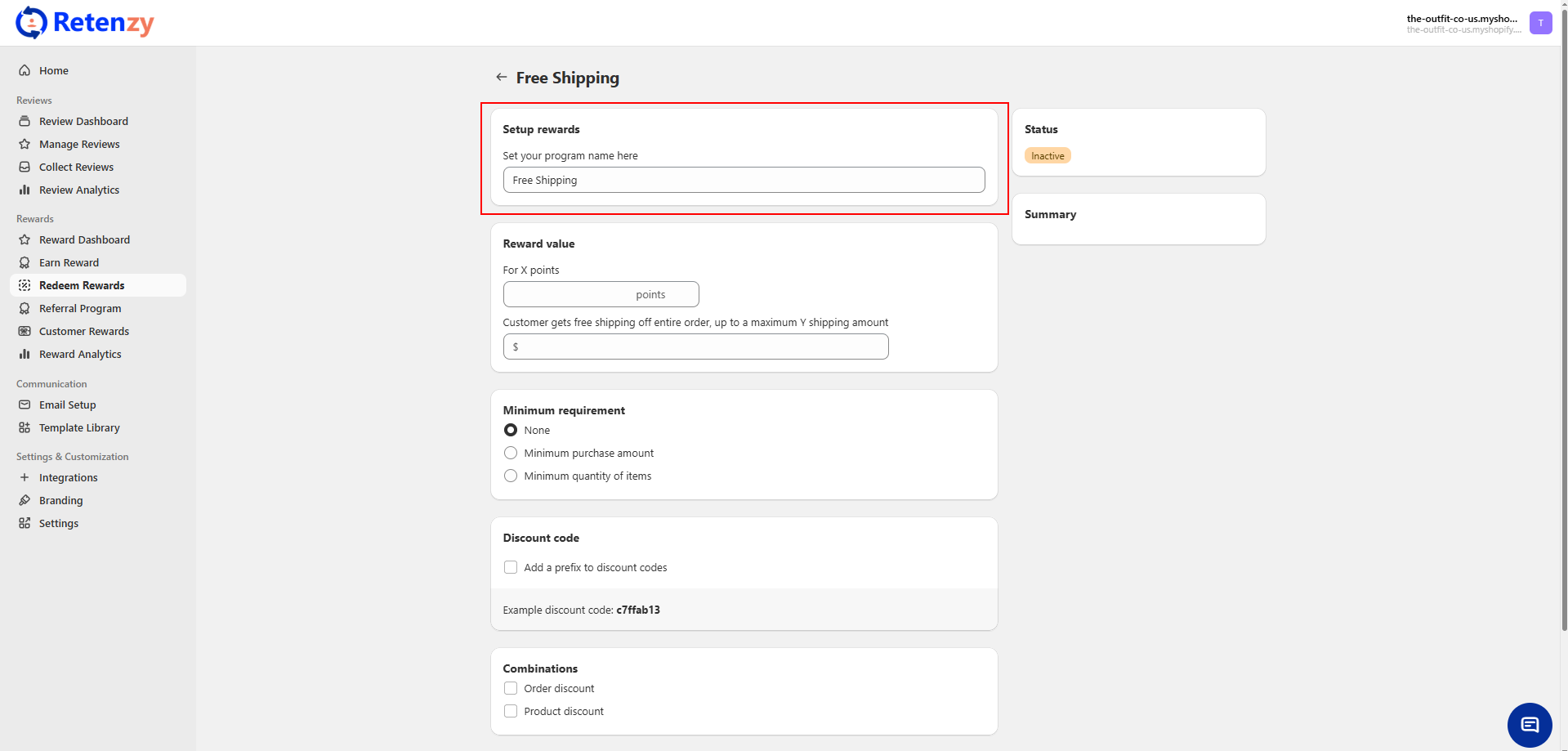Click the For X points field

pyautogui.click(x=601, y=294)
